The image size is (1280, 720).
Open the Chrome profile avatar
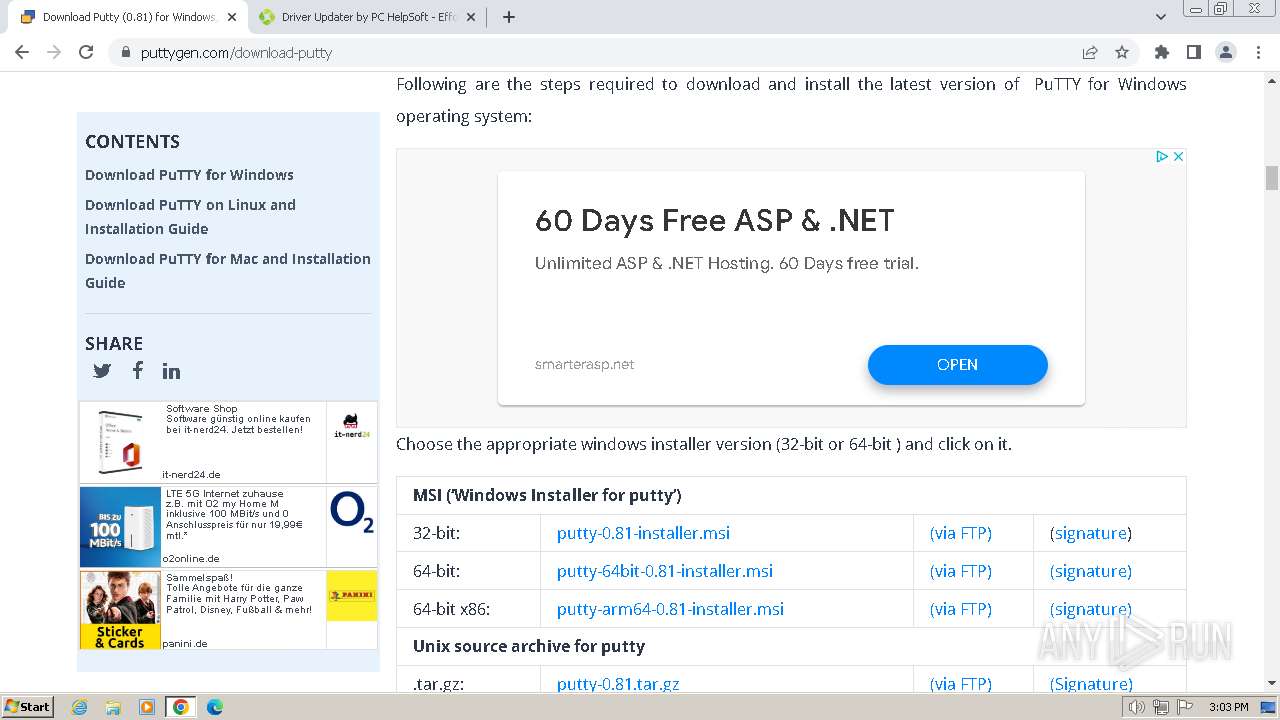coord(1225,52)
